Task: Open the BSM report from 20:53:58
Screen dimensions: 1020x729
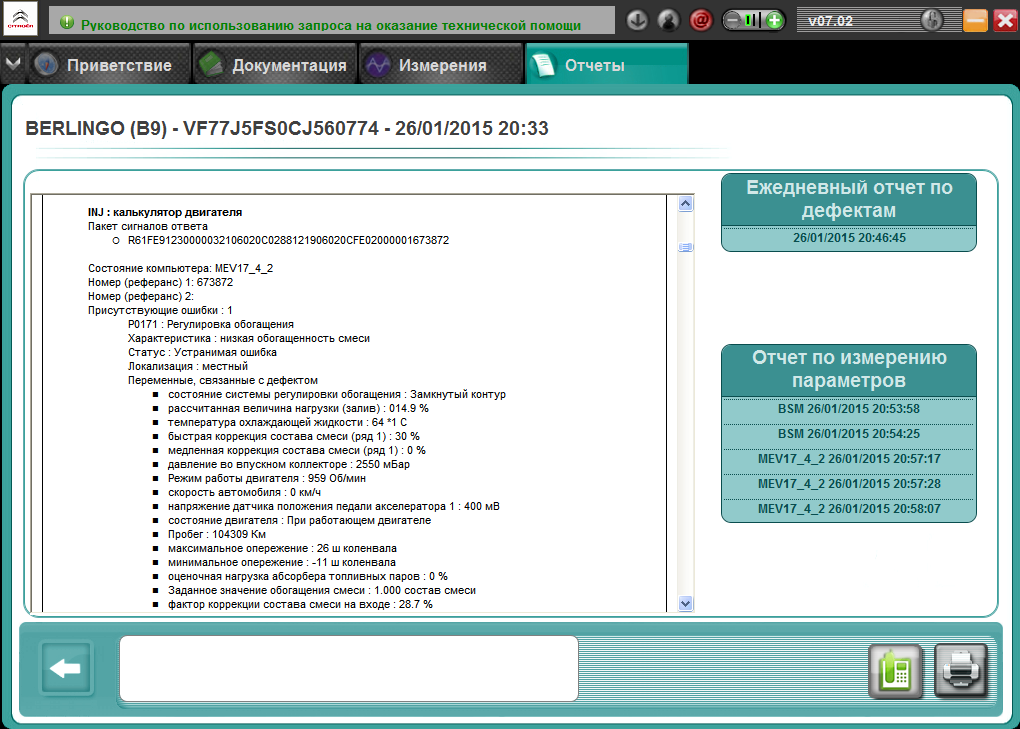Action: point(849,409)
